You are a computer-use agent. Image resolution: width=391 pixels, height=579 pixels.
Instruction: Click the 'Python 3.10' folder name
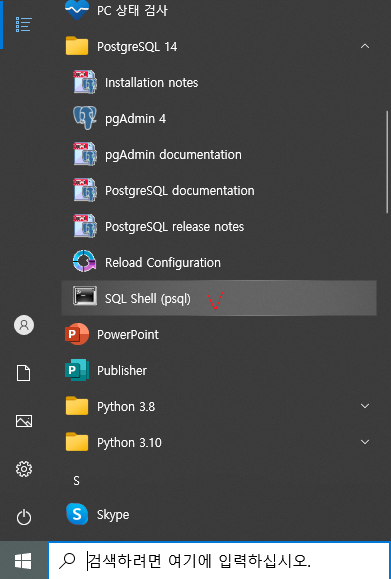tap(129, 443)
